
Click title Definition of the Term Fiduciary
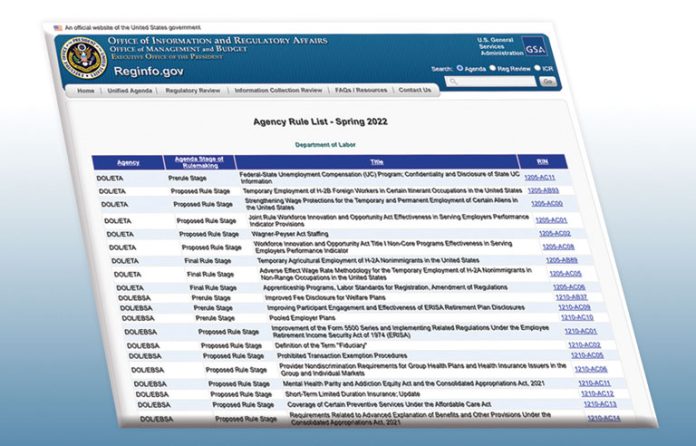point(320,345)
